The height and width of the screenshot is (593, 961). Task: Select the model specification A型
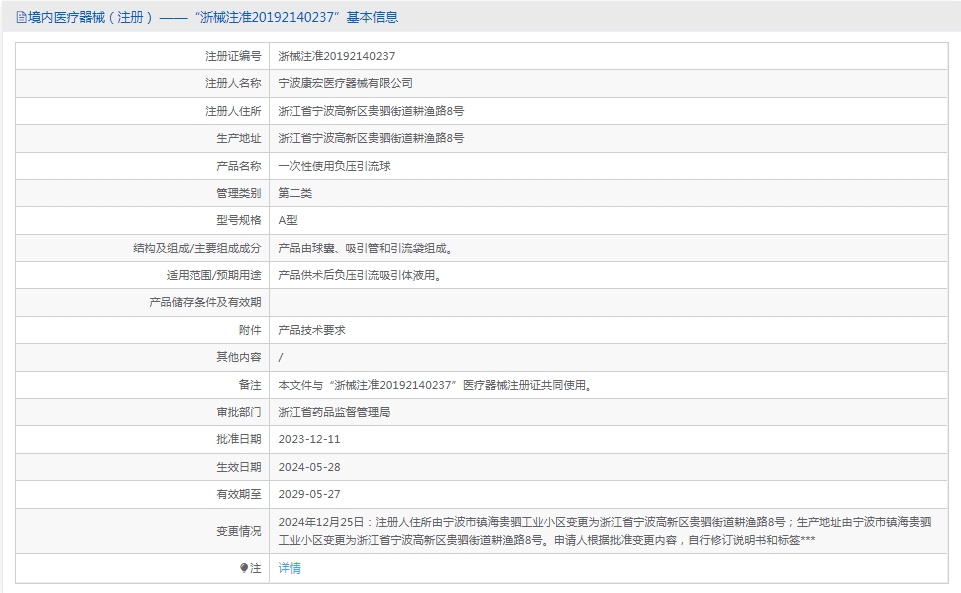click(287, 220)
